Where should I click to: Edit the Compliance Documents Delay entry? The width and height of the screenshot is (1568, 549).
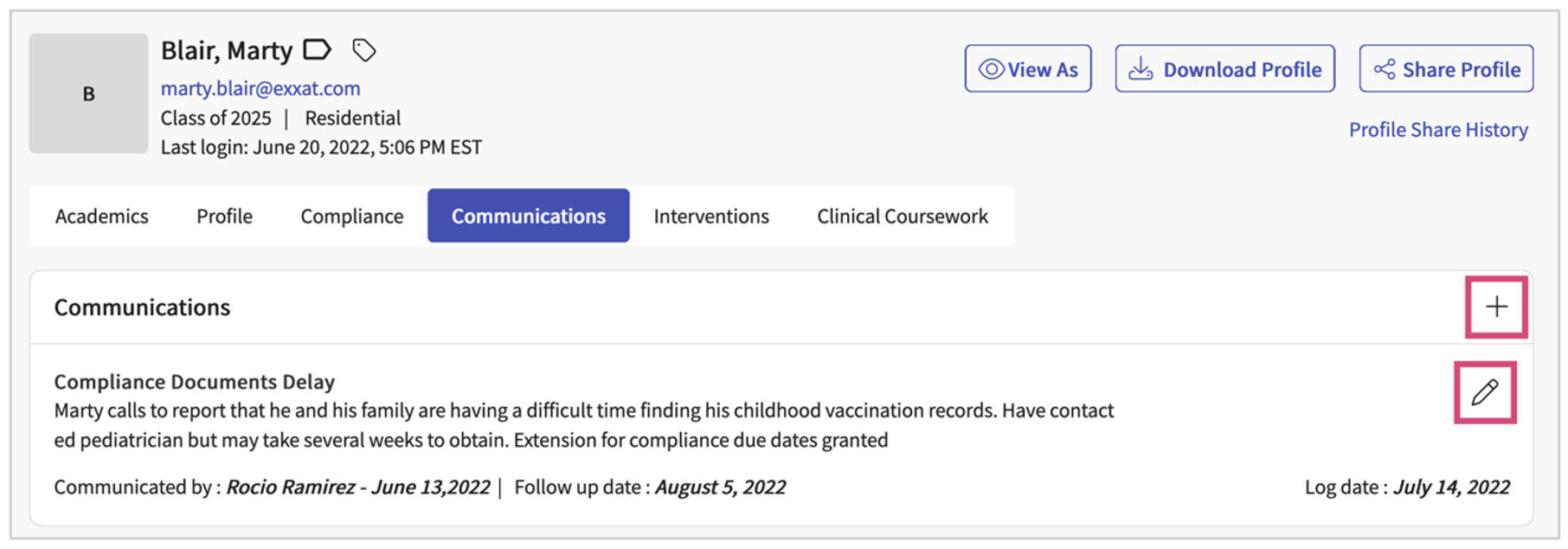coord(1485,392)
